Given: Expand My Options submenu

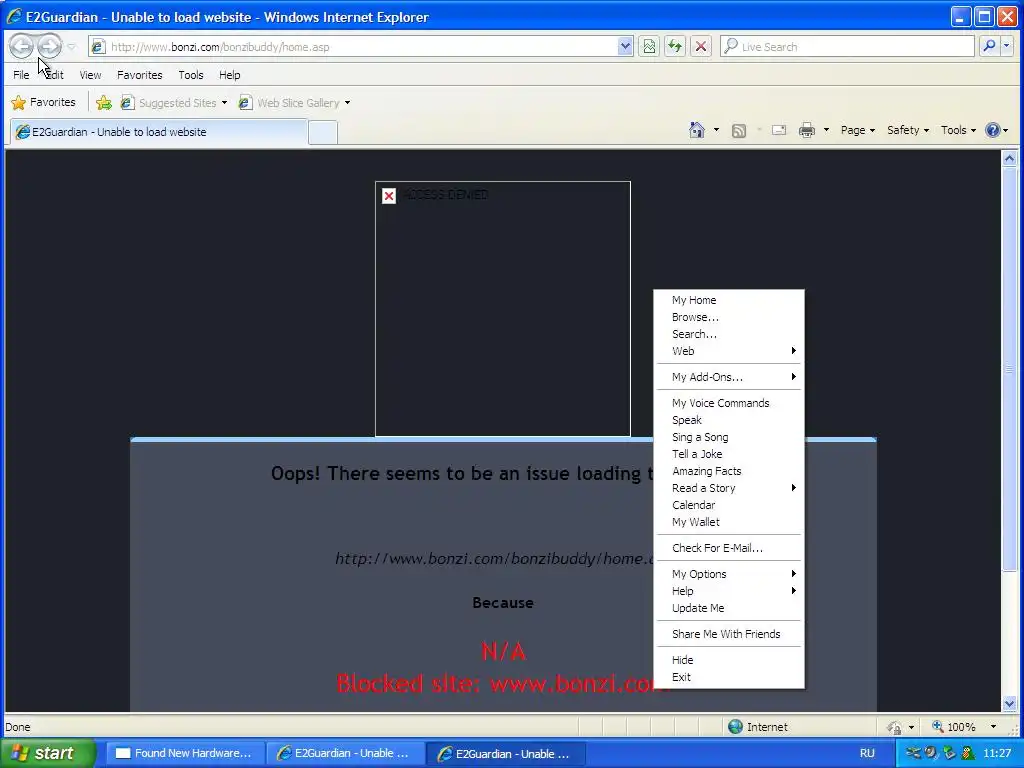Looking at the screenshot, I should (729, 574).
